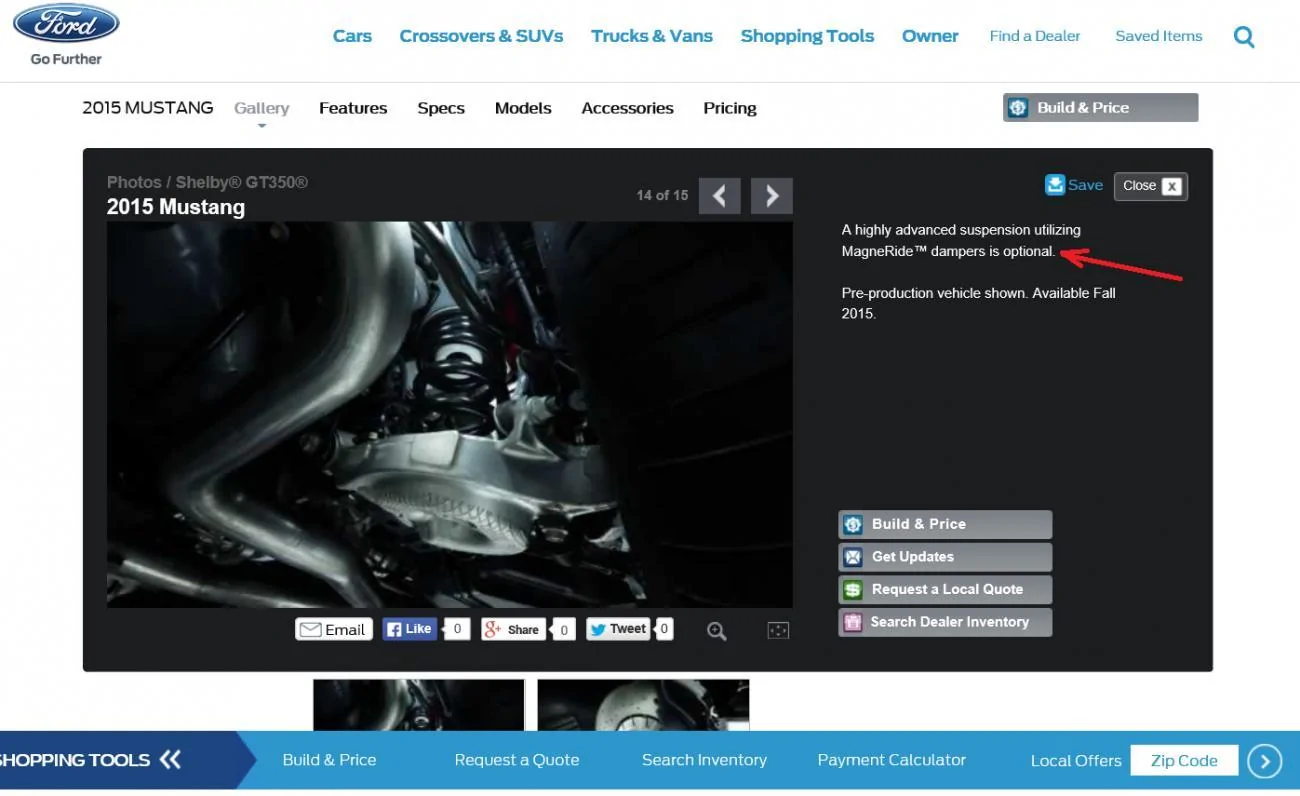Screen dimensions: 1300x796
Task: Collapse Shopping Tools bar chevrons
Action: pyautogui.click(x=171, y=760)
